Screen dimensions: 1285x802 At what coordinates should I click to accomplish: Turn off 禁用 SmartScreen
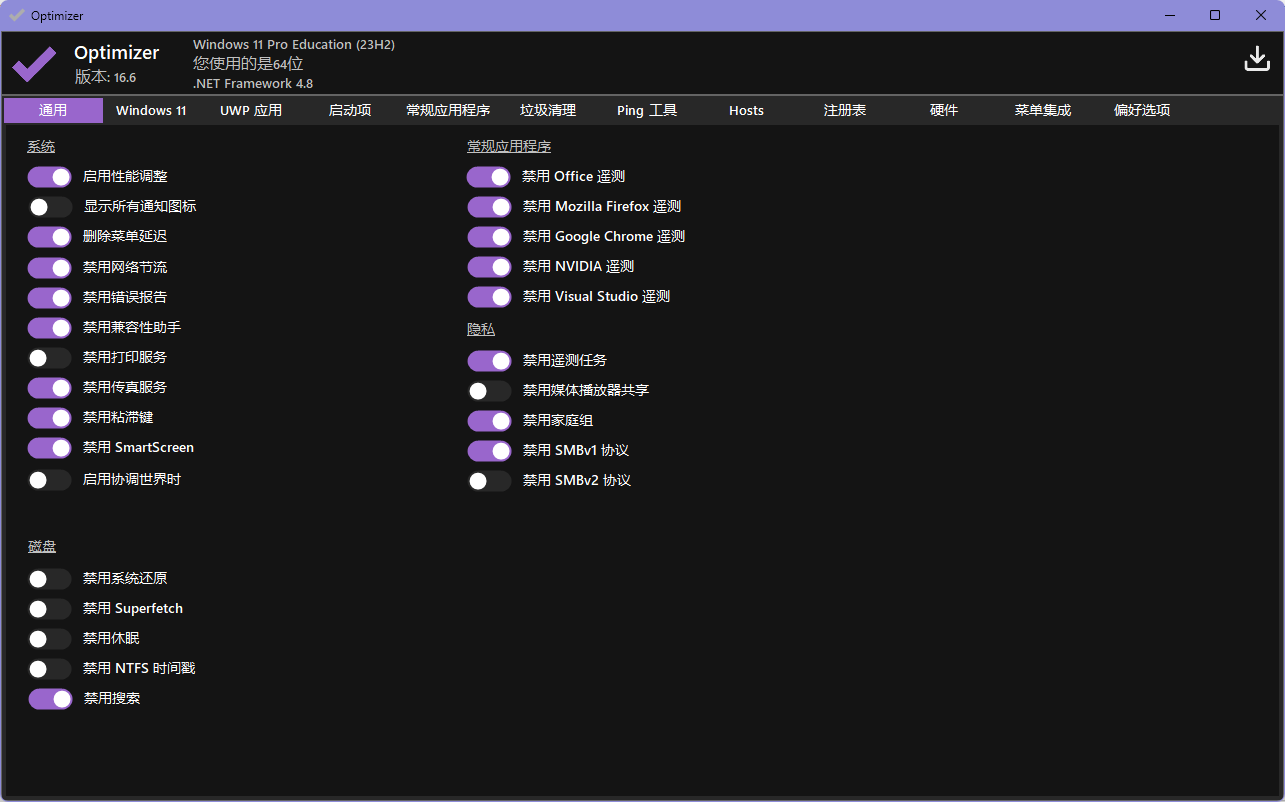point(49,448)
